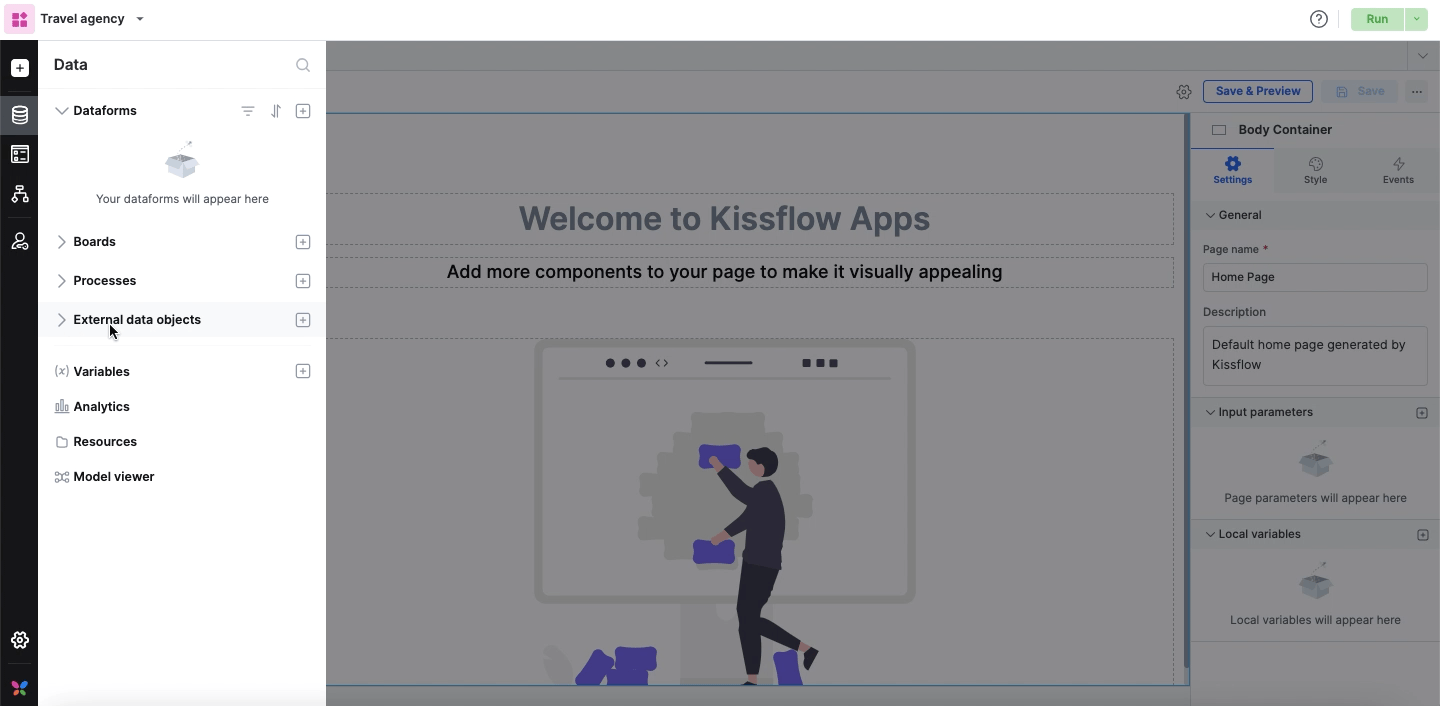
Task: Add a local variable with plus icon
Action: tap(1422, 535)
